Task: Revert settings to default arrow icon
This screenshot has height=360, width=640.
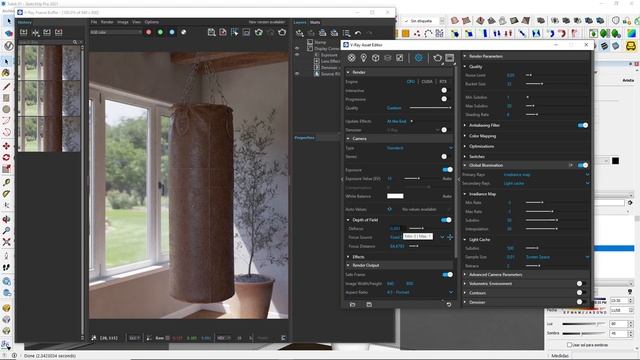Action: click(x=449, y=304)
